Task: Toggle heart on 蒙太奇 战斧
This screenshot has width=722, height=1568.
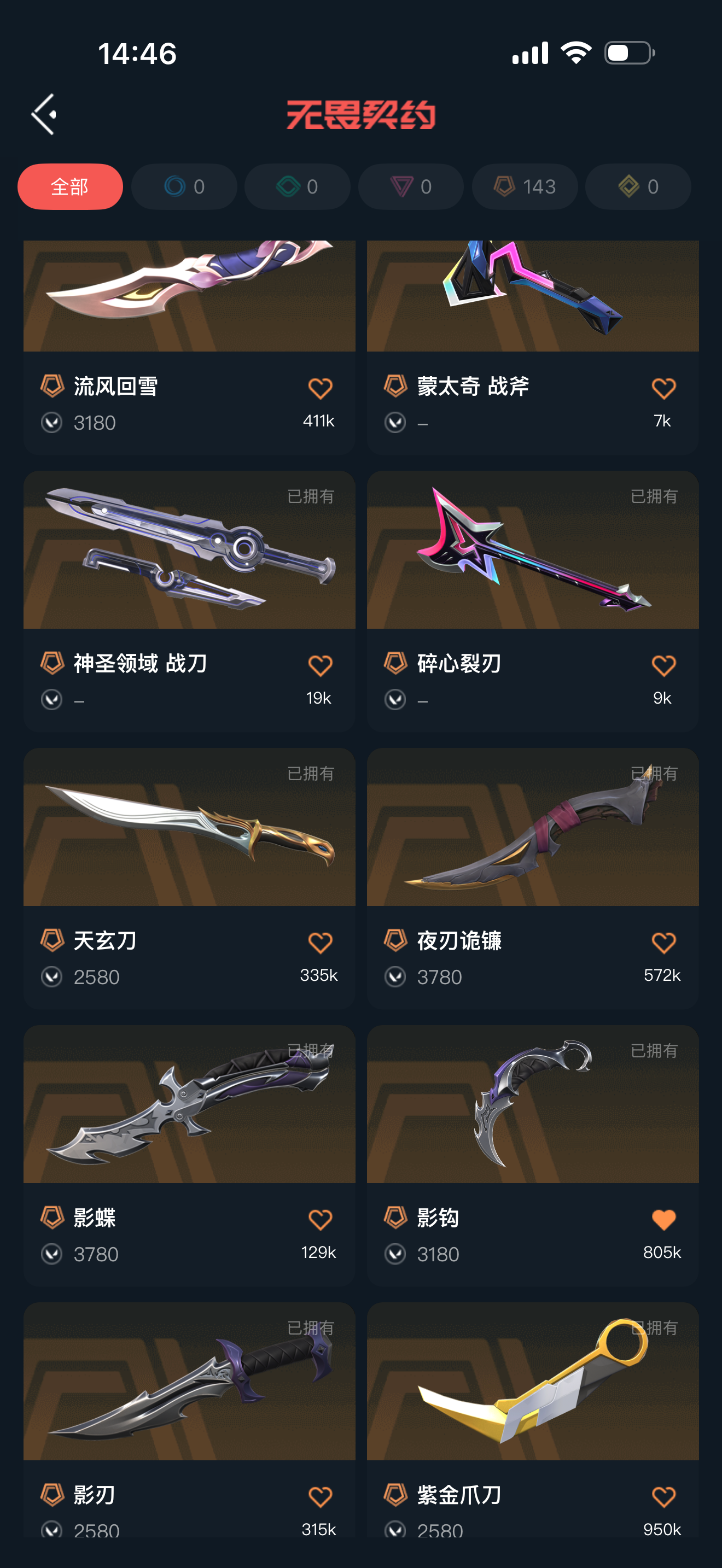Action: 663,388
